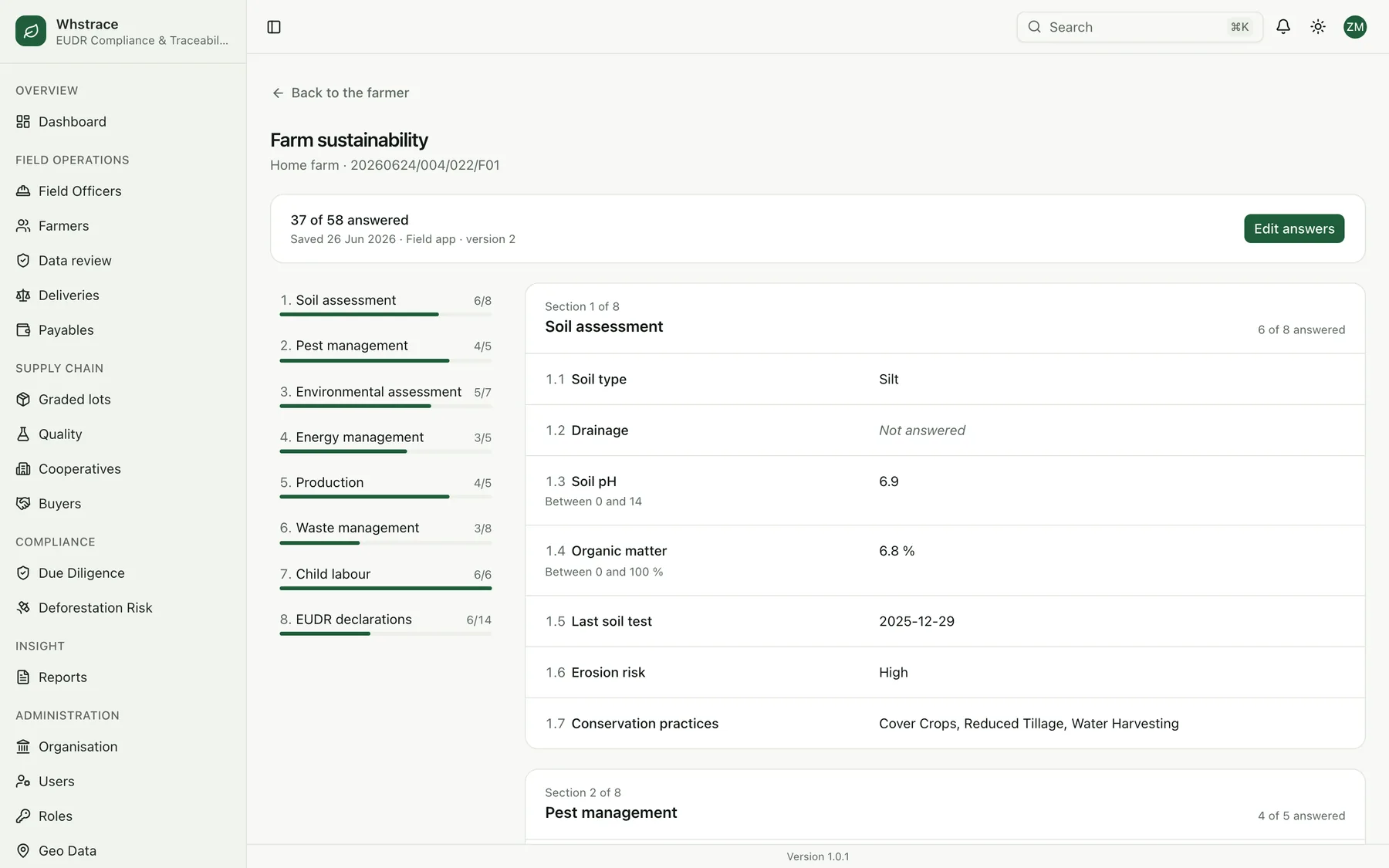Open Dashboard from the sidebar
This screenshot has height=868, width=1389.
point(123,122)
